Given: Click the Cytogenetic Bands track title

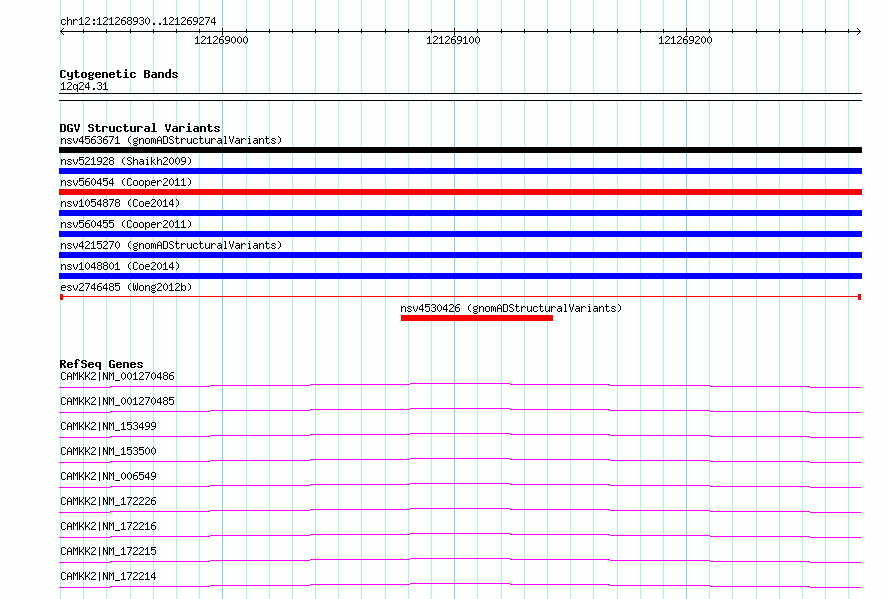Looking at the screenshot, I should click(x=119, y=74).
